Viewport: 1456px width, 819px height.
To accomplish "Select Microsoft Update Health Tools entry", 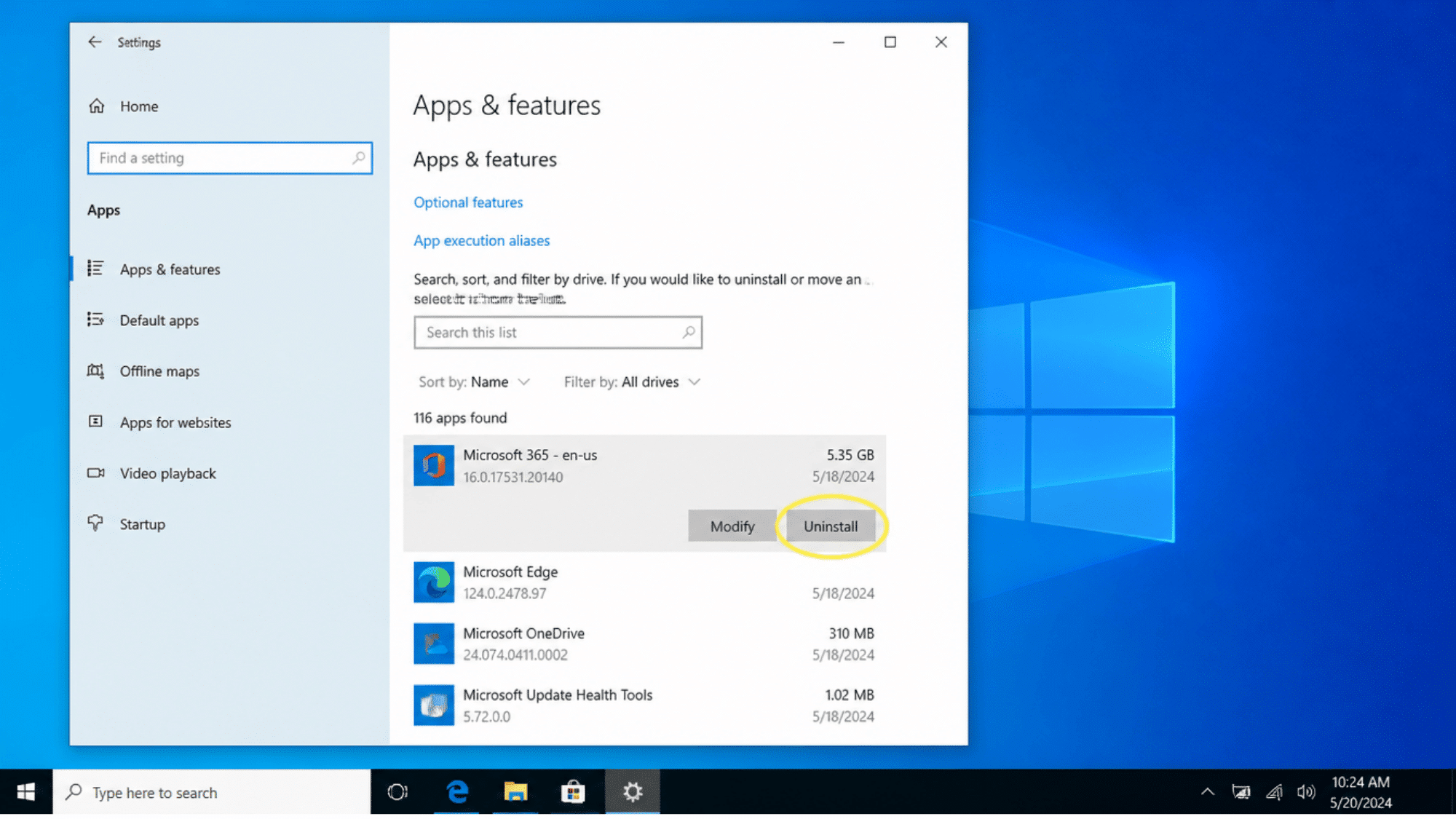I will (x=644, y=705).
